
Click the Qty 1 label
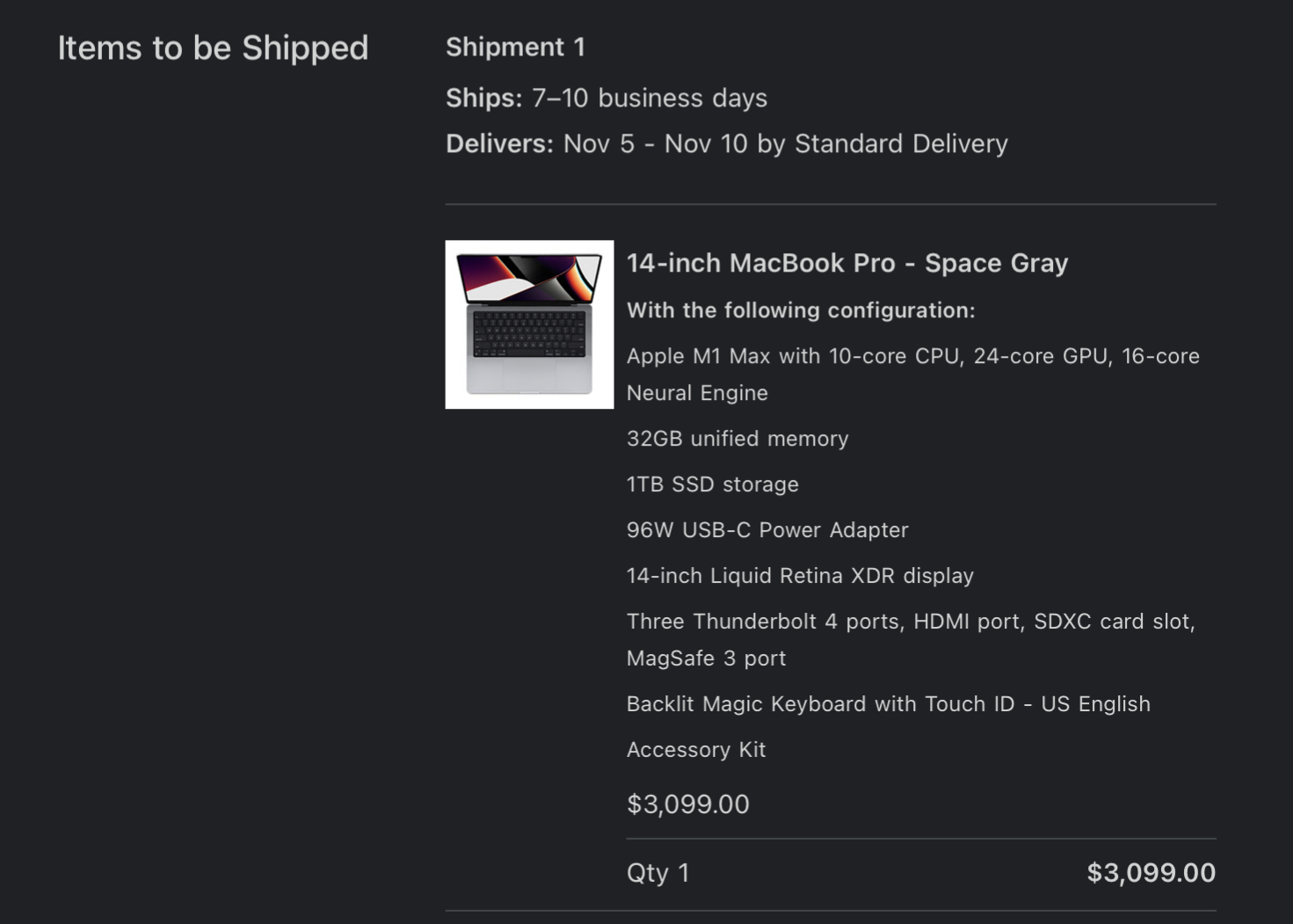[x=657, y=873]
